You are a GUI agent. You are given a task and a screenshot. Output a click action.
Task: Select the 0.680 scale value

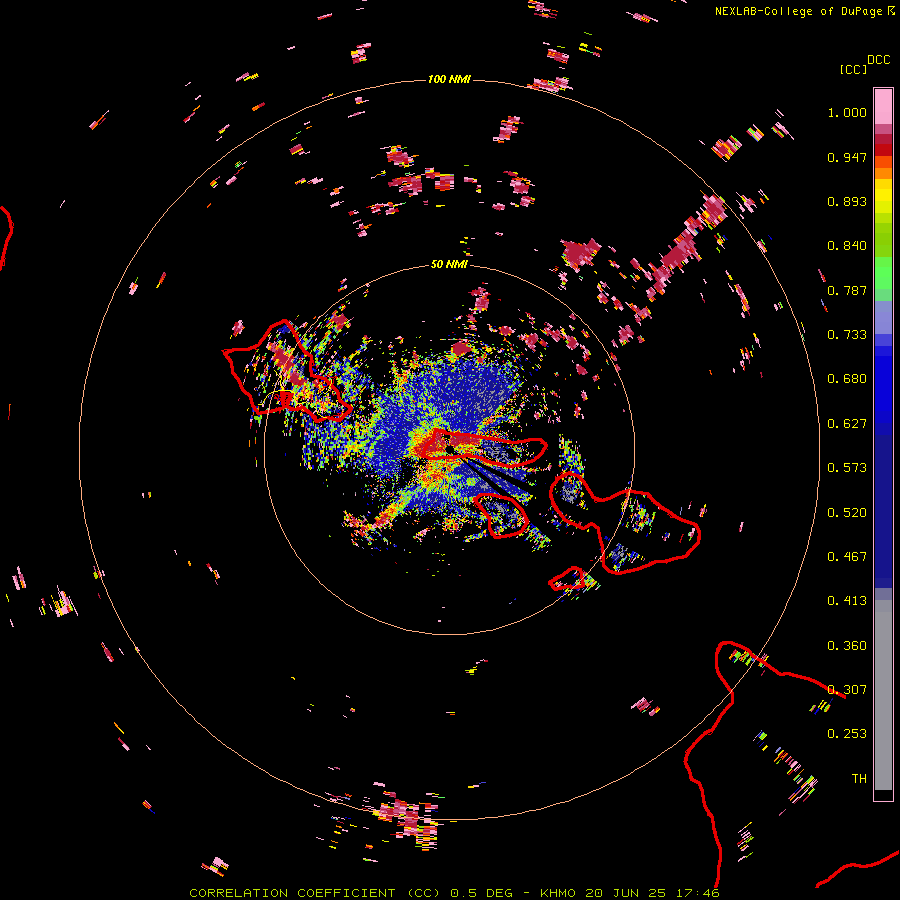point(847,379)
